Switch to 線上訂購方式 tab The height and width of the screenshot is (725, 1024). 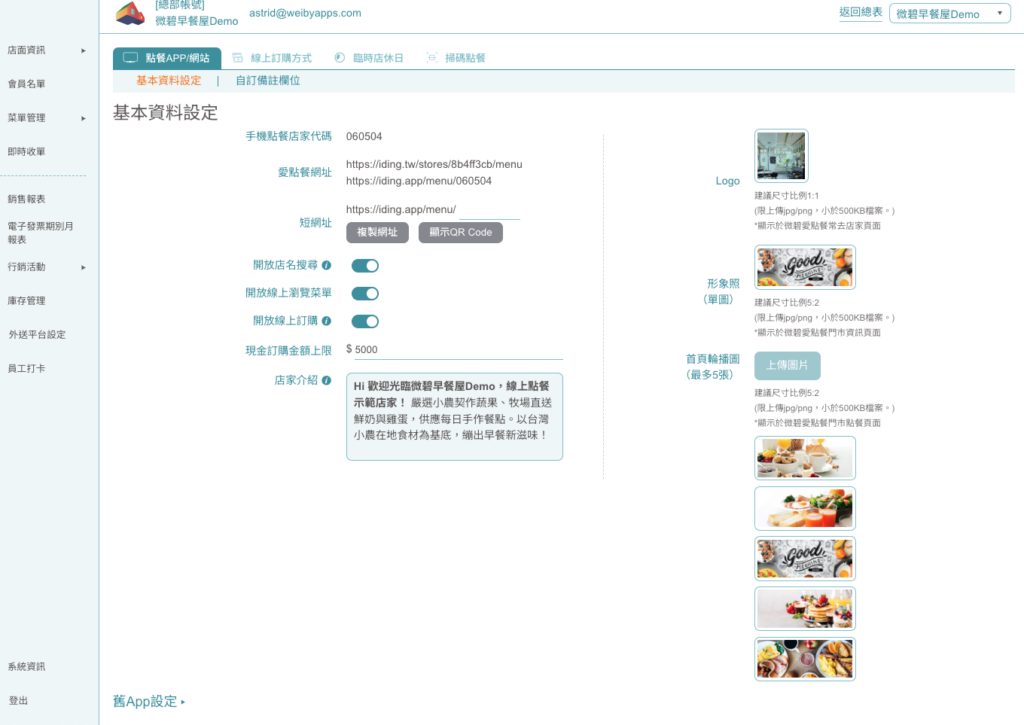click(x=272, y=57)
